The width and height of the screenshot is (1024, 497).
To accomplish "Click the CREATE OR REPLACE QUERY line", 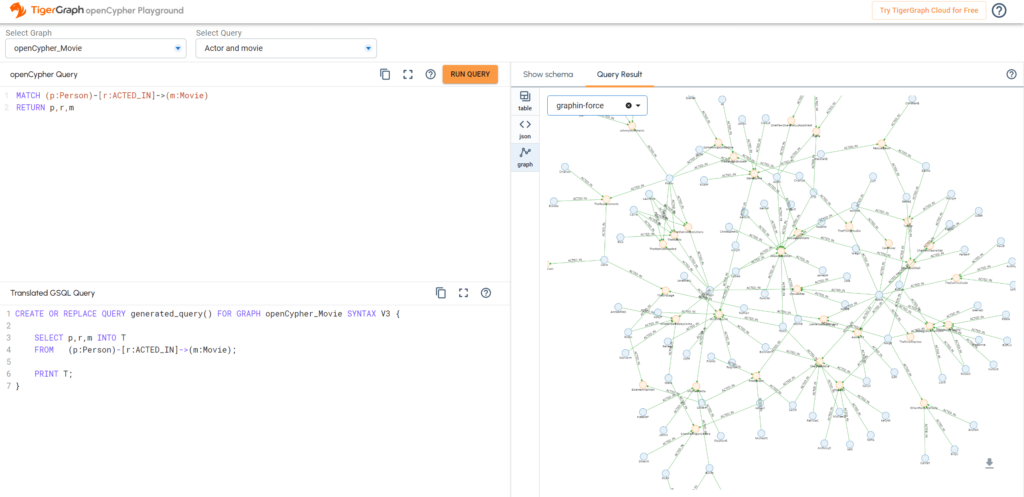I will click(207, 313).
